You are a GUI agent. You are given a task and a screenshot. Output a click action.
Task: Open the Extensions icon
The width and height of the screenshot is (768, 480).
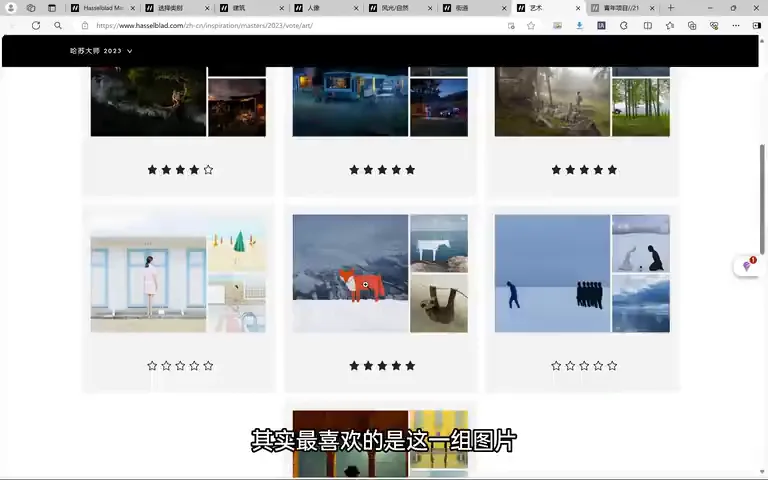(624, 25)
